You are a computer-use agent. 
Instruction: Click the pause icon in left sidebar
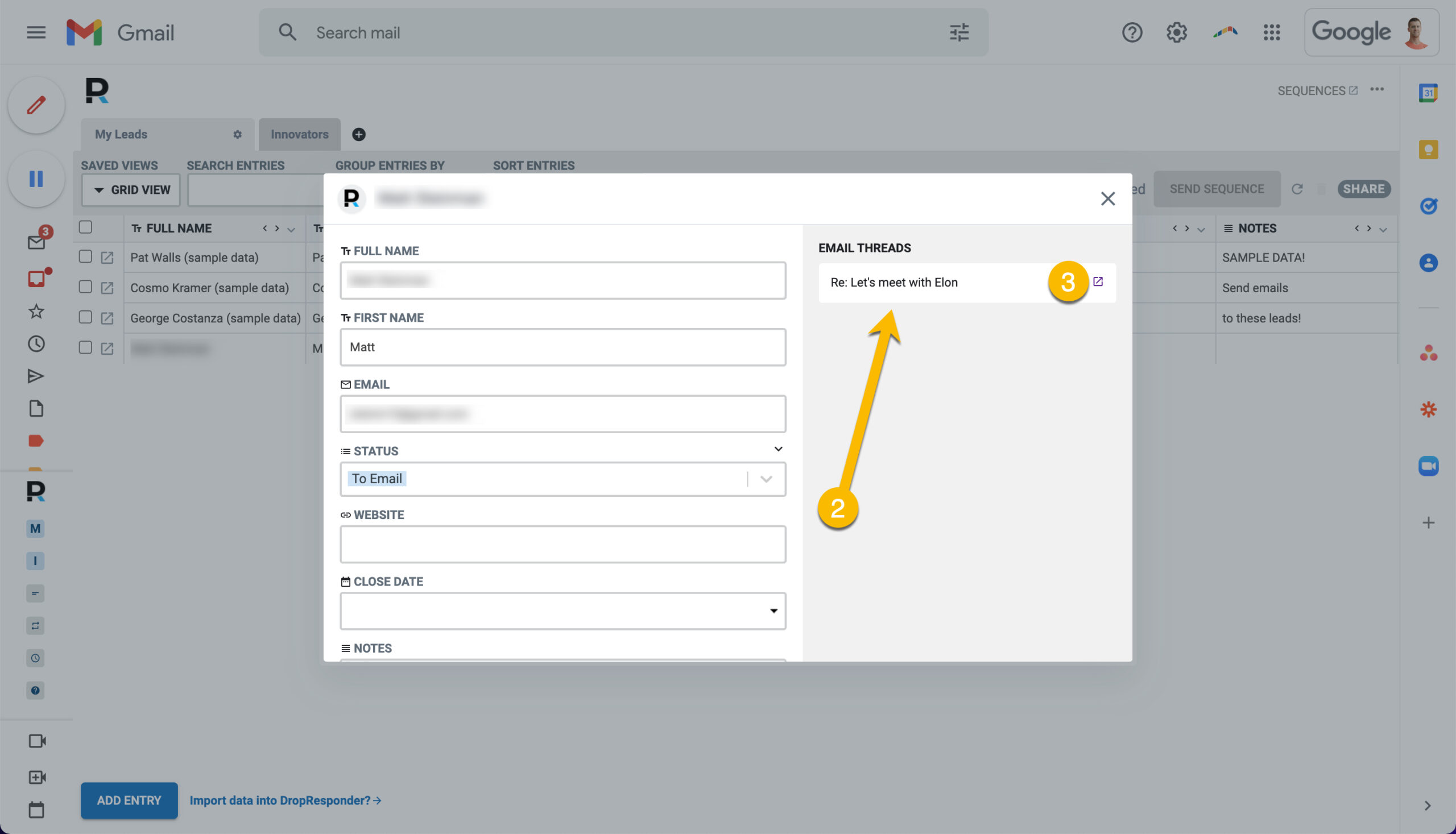point(36,179)
